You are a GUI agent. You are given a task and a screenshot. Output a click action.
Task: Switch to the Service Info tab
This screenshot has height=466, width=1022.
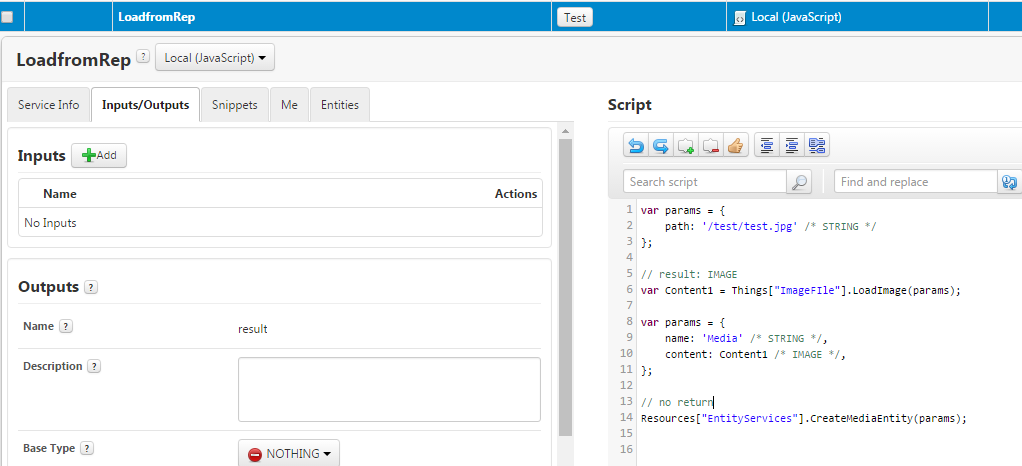49,104
